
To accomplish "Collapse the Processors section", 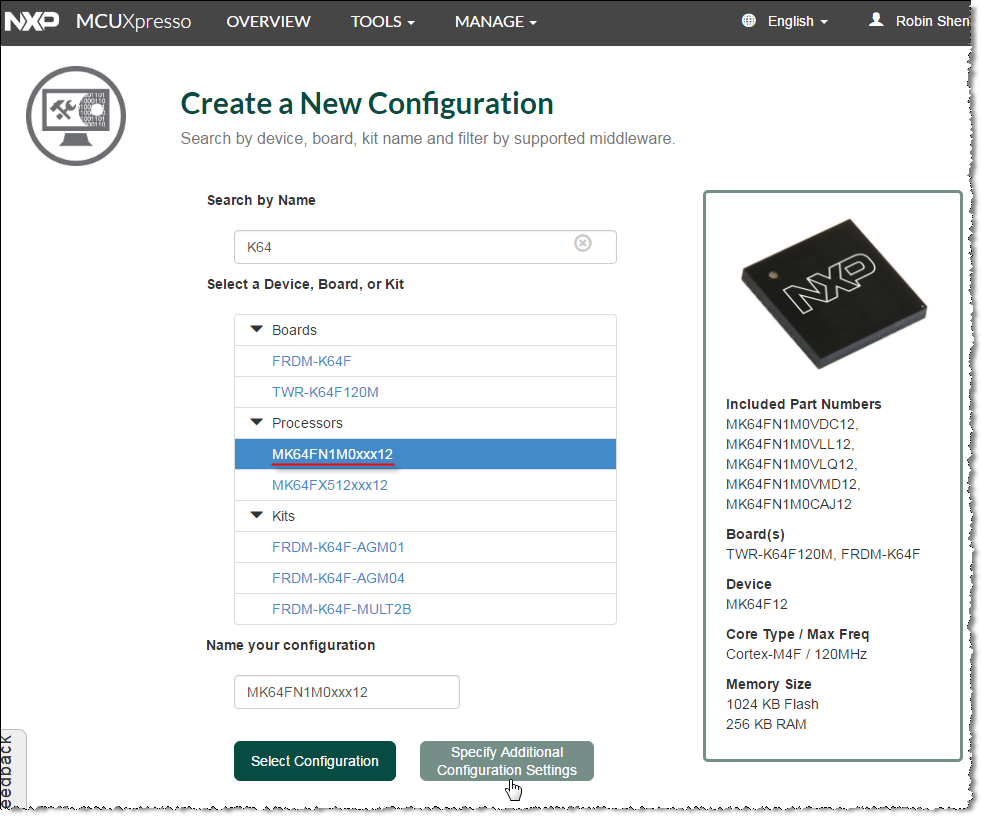I will tap(257, 422).
